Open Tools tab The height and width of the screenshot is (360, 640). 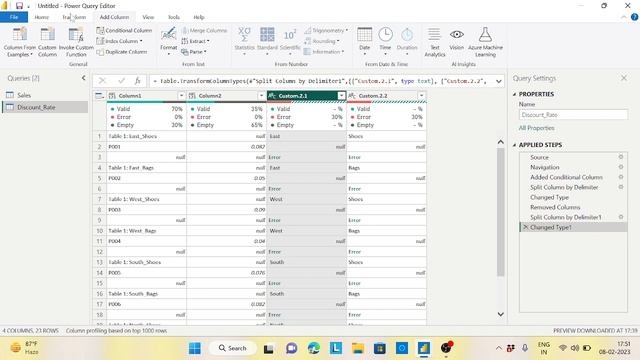click(174, 17)
